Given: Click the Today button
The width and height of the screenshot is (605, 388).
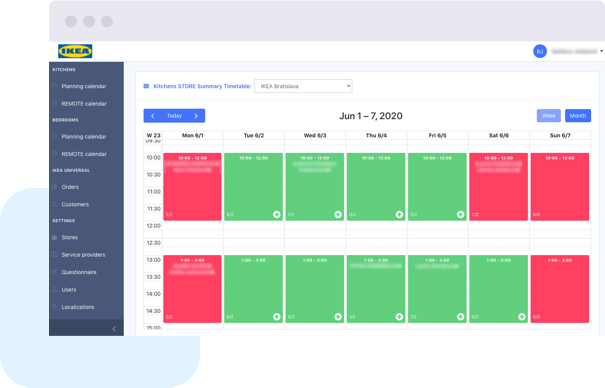Looking at the screenshot, I should [x=174, y=116].
